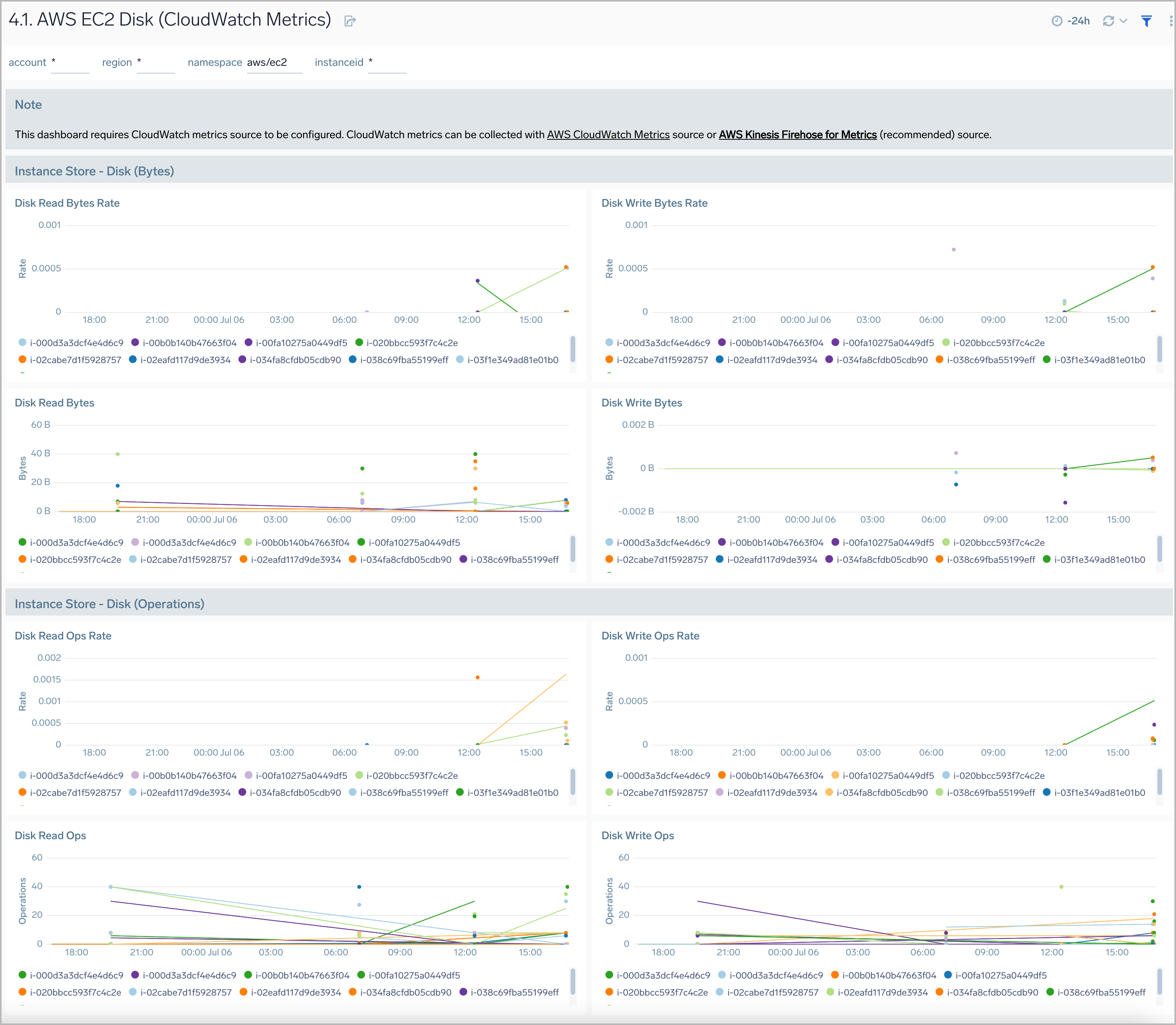The width and height of the screenshot is (1176, 1025).
Task: Click the lavender outlier point in Disk Write Bytes Rate chart
Action: 953,249
